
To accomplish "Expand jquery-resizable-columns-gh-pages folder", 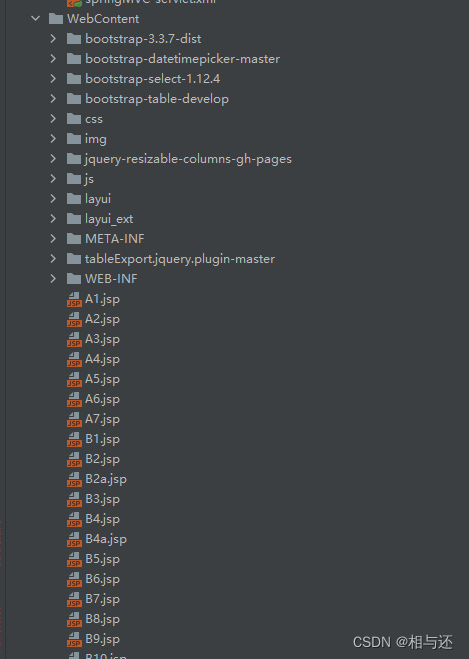I will pos(53,159).
